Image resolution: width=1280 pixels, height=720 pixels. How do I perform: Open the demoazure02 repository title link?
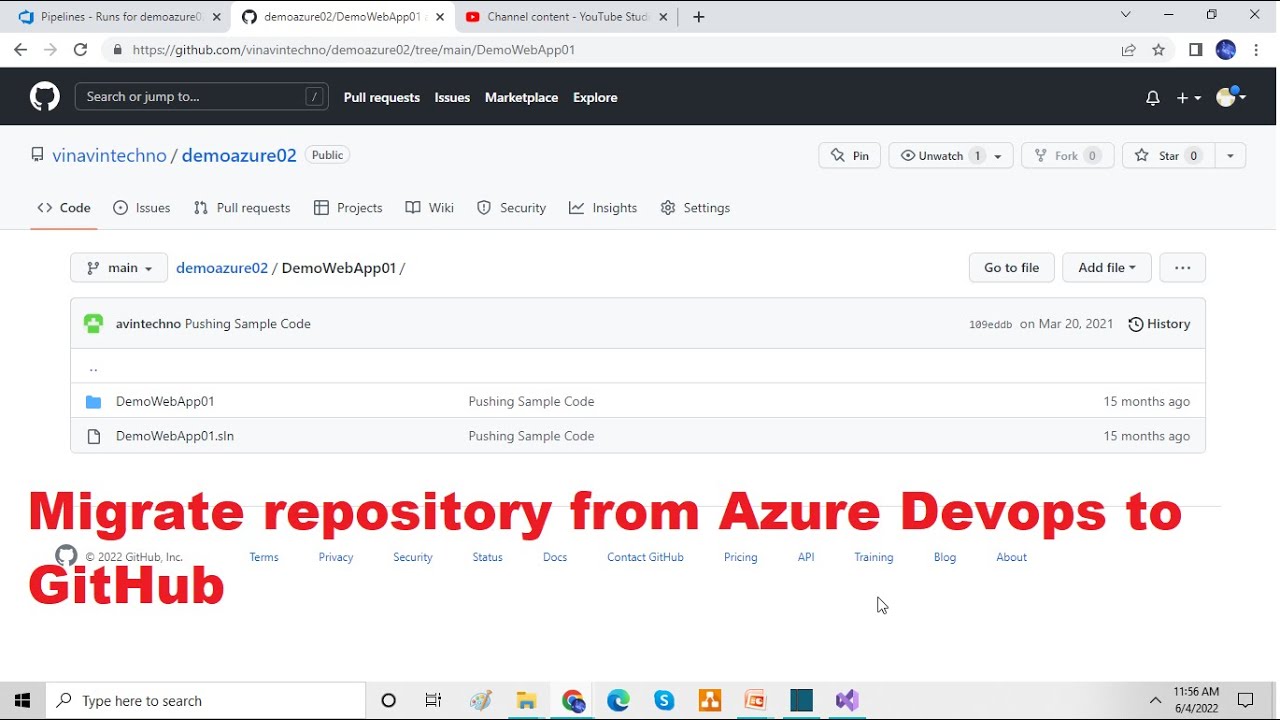tap(239, 155)
